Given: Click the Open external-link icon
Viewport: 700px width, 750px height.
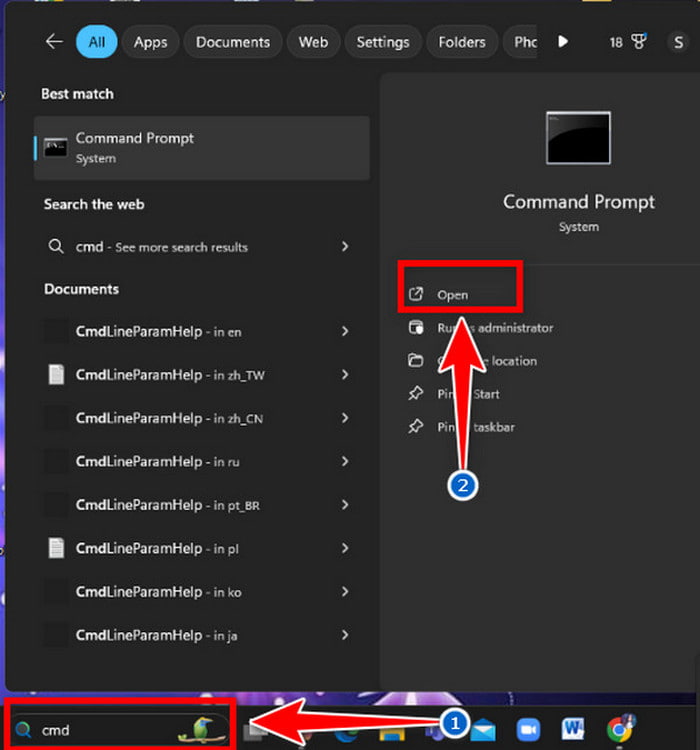Looking at the screenshot, I should point(416,294).
